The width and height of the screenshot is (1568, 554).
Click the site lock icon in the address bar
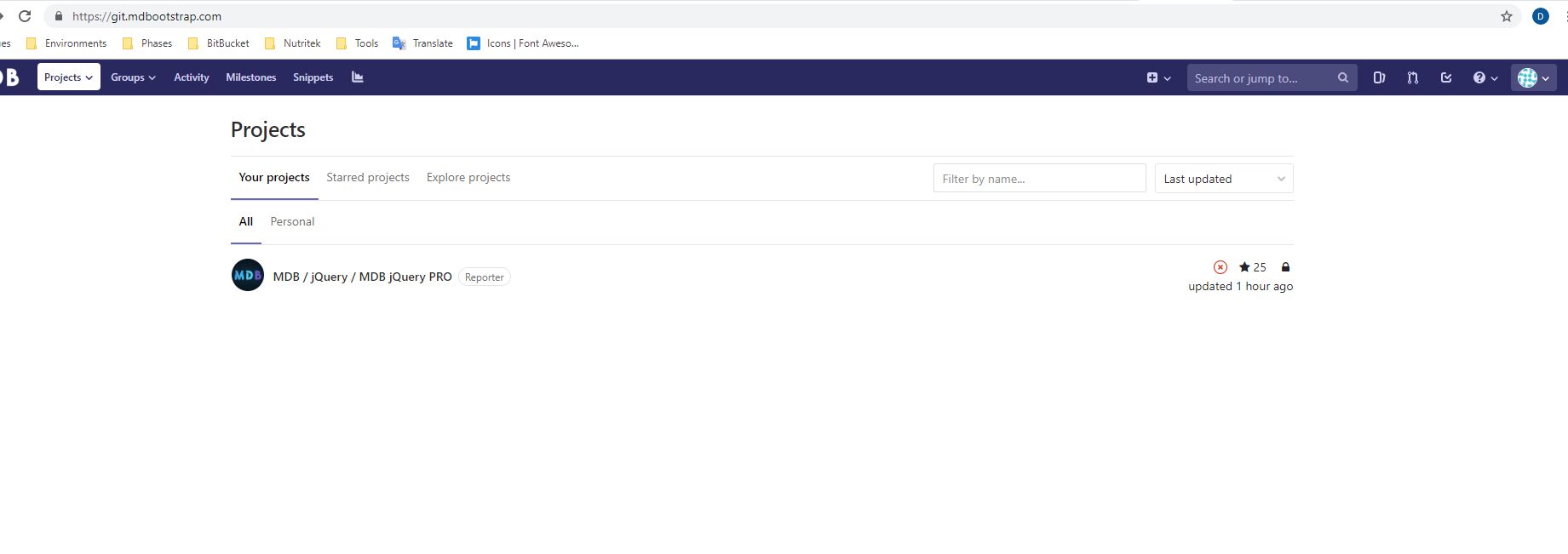pyautogui.click(x=59, y=16)
